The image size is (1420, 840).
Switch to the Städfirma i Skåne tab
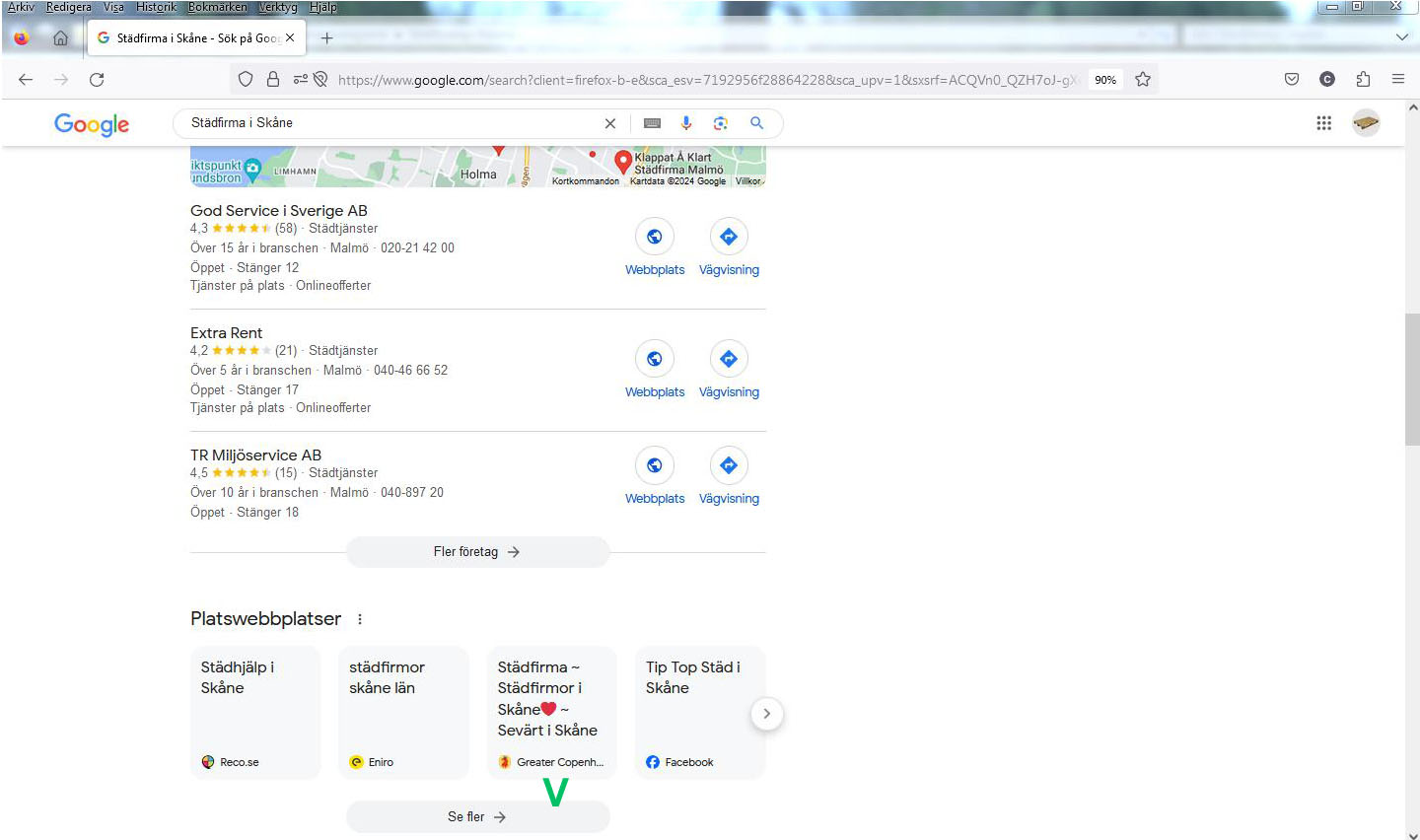tap(196, 38)
